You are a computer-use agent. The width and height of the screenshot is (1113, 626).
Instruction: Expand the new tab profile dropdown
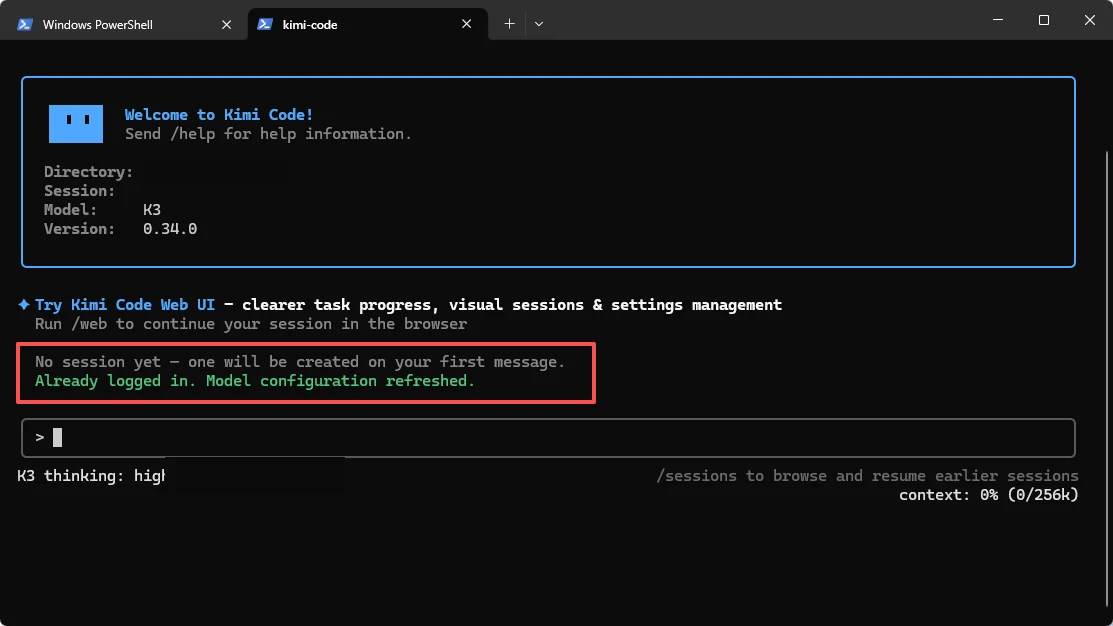tap(539, 24)
